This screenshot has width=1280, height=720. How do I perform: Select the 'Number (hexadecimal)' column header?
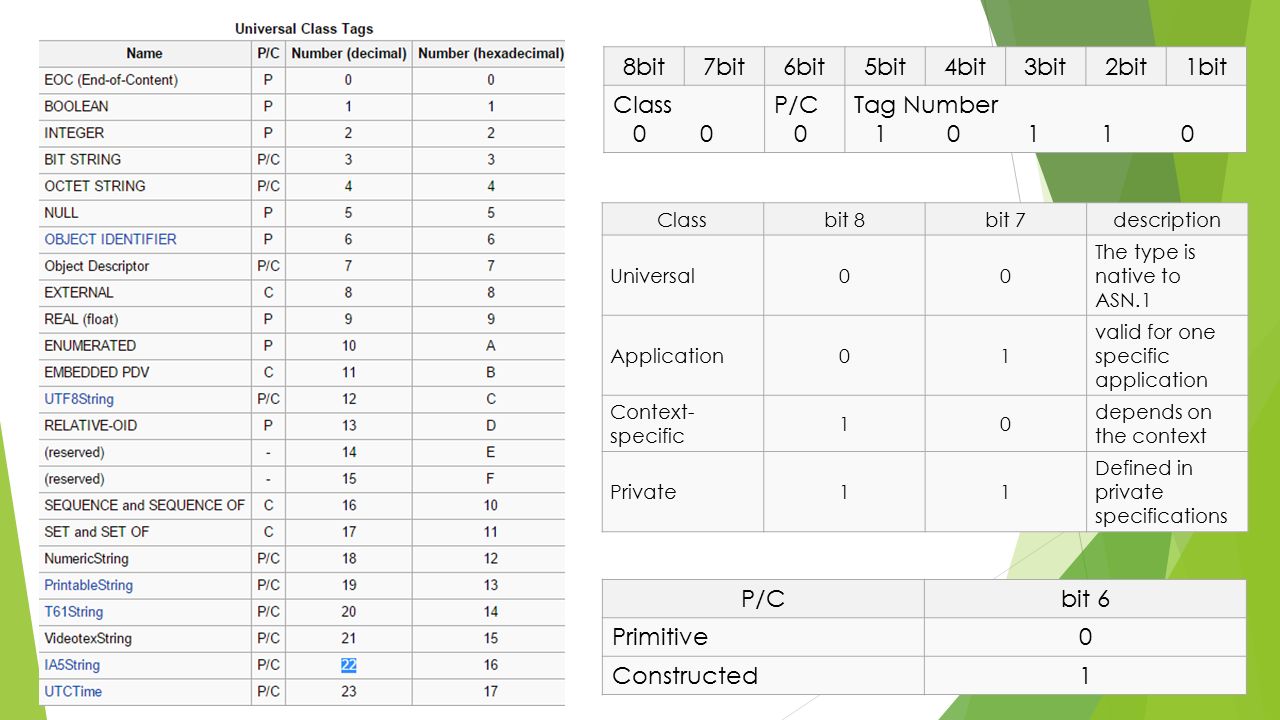490,53
